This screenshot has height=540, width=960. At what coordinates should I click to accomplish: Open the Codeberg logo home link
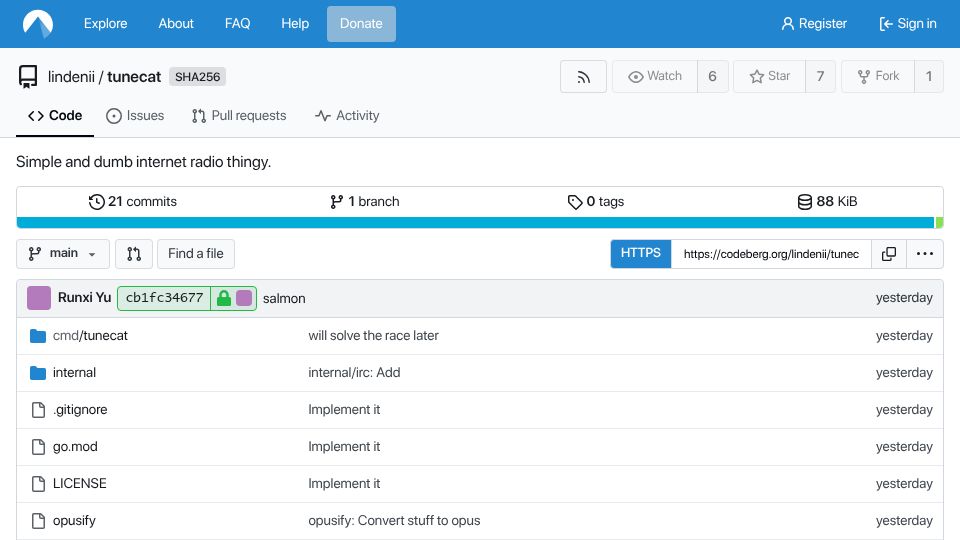pyautogui.click(x=38, y=24)
